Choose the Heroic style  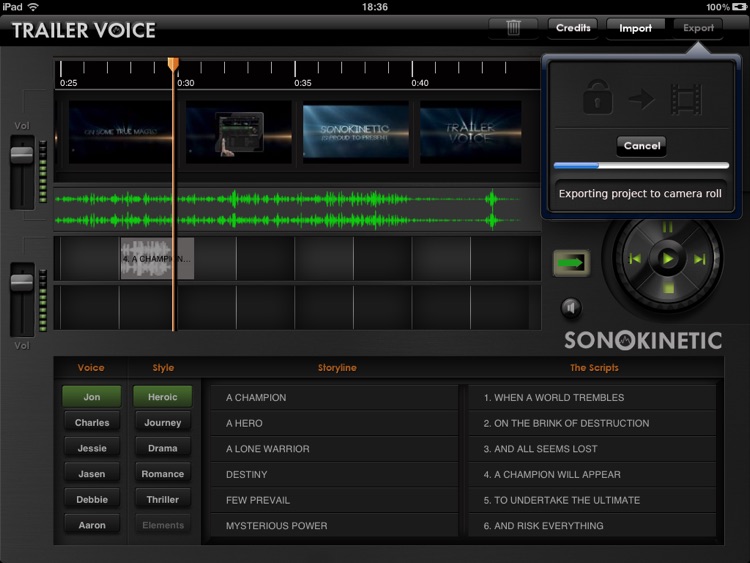pyautogui.click(x=162, y=397)
